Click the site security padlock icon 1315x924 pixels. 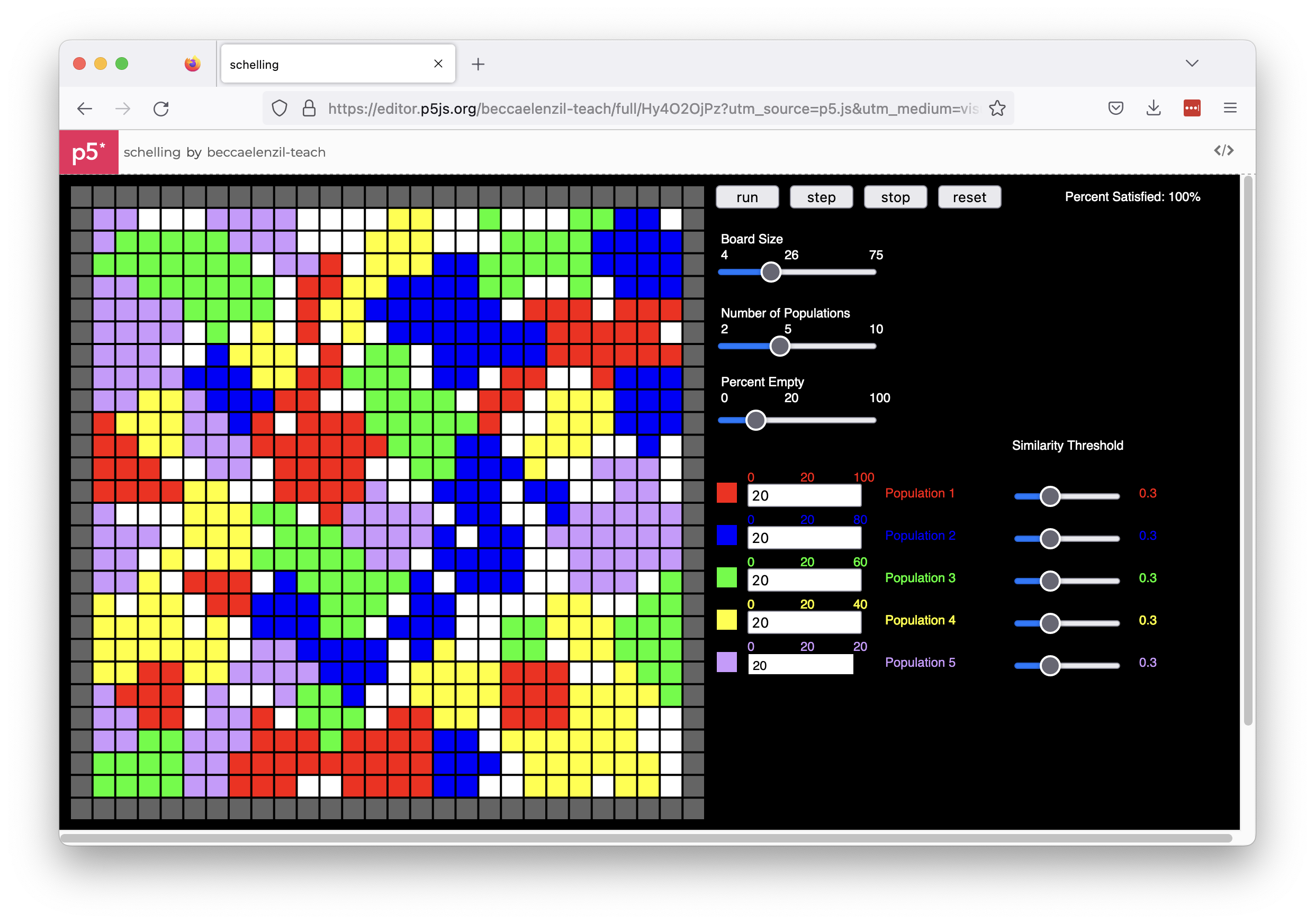309,108
